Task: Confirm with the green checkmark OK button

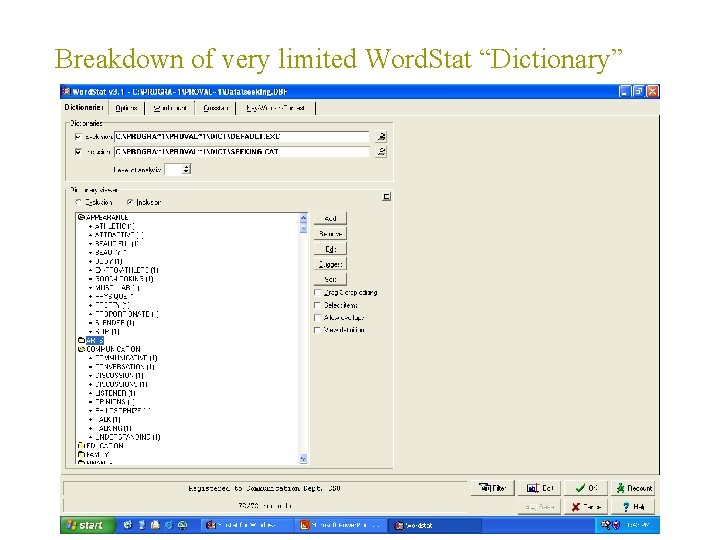Action: click(586, 488)
